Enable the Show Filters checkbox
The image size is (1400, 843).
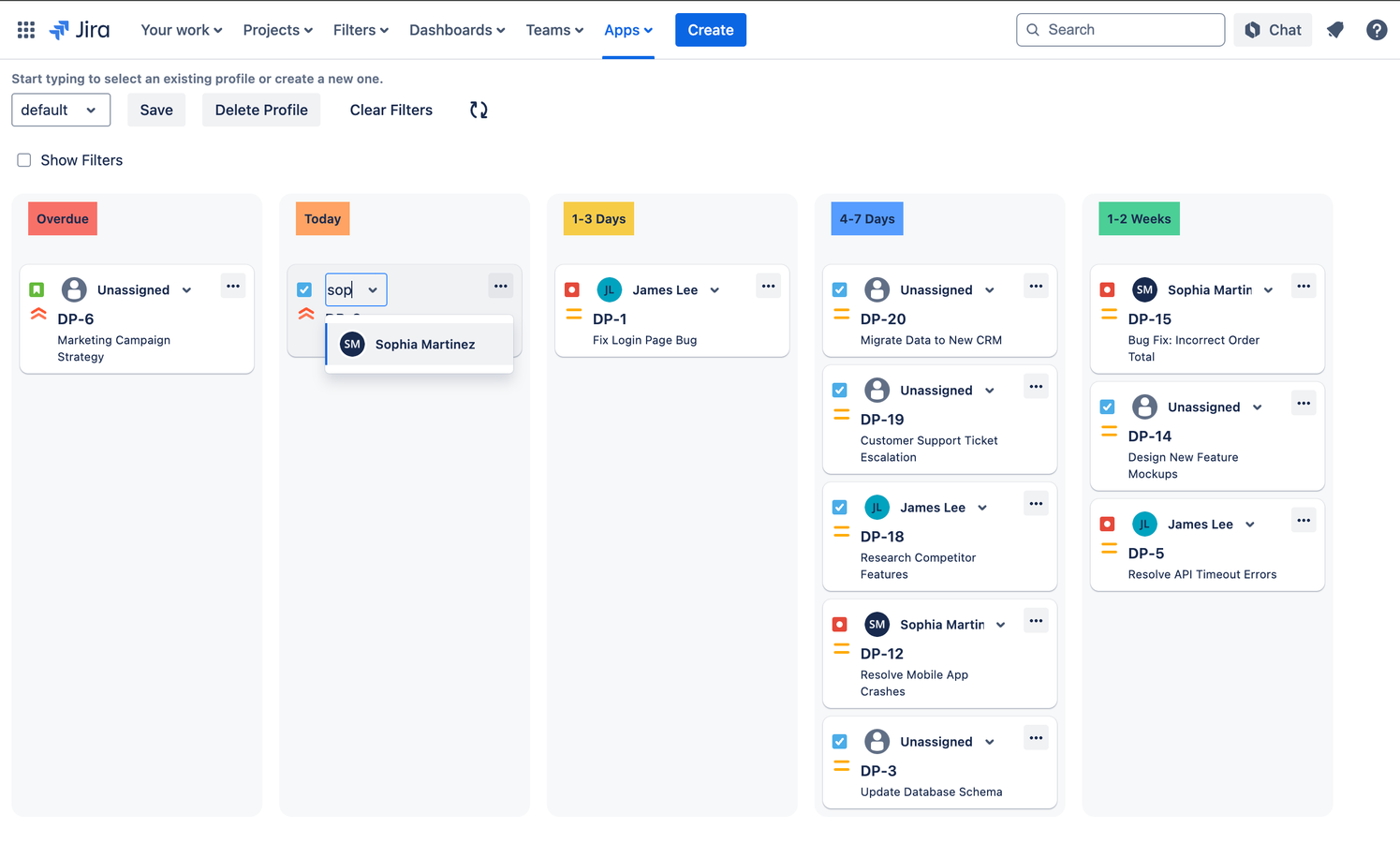tap(24, 160)
